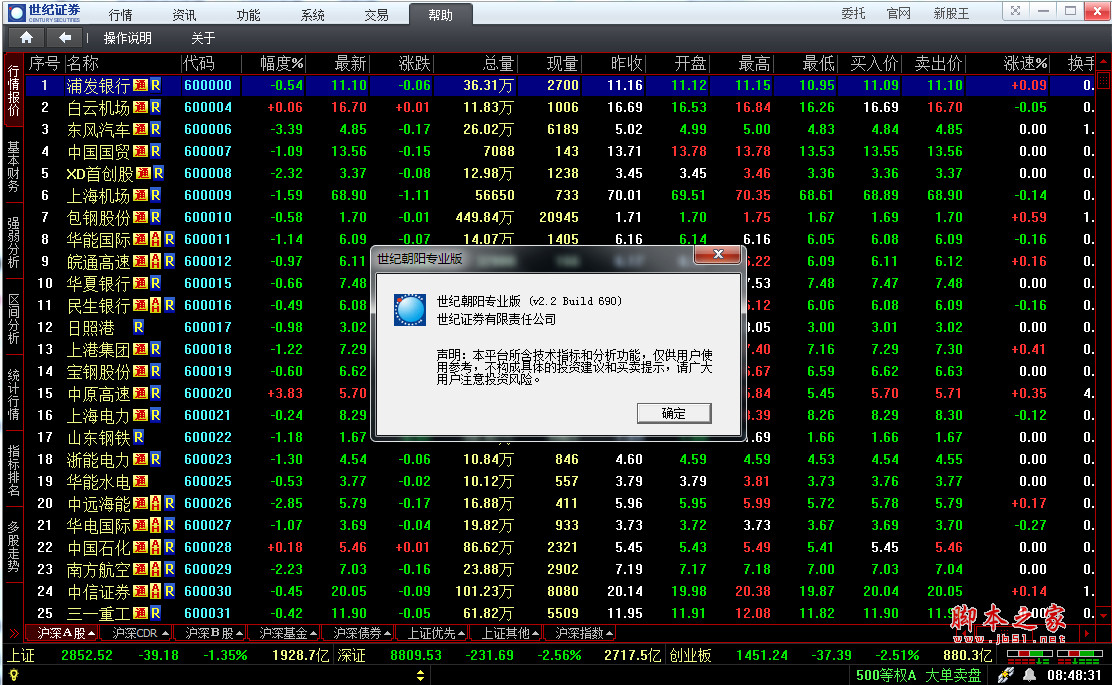
Task: Open the 官网 link
Action: pos(899,13)
